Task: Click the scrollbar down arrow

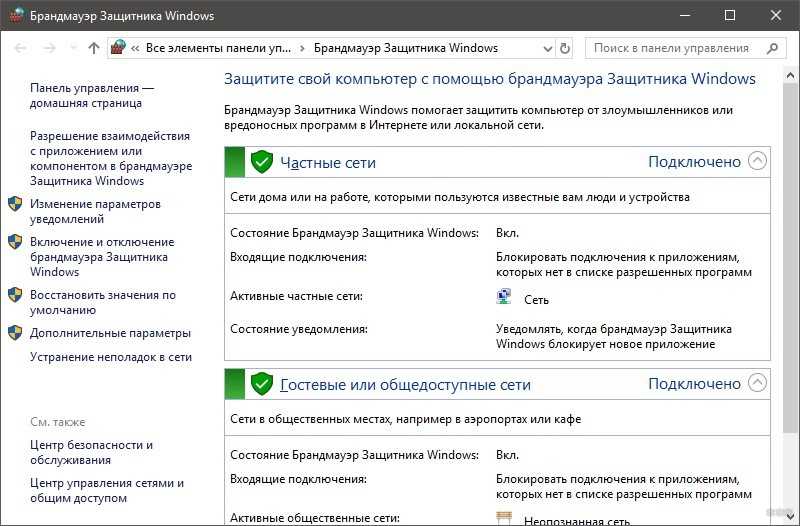Action: (790, 517)
